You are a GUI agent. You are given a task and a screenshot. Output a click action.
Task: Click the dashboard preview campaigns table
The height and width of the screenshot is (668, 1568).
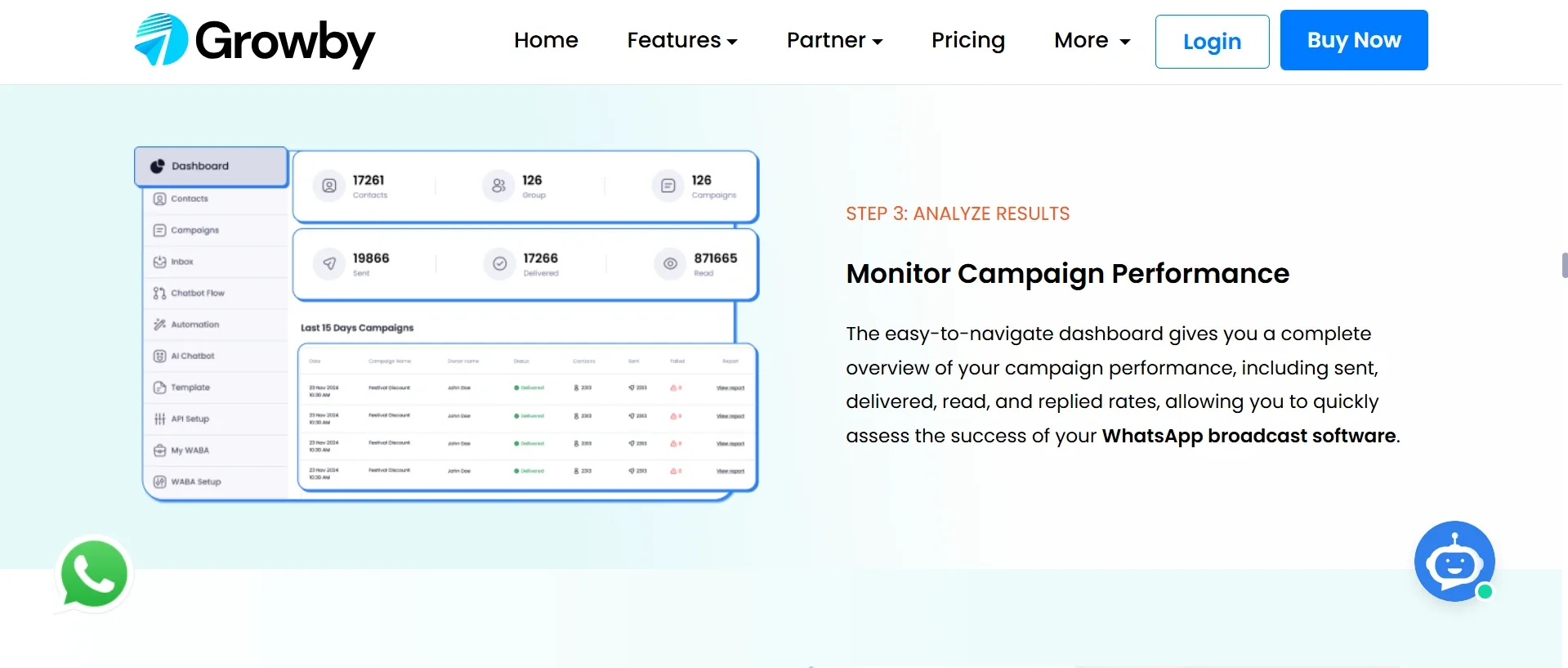point(527,417)
